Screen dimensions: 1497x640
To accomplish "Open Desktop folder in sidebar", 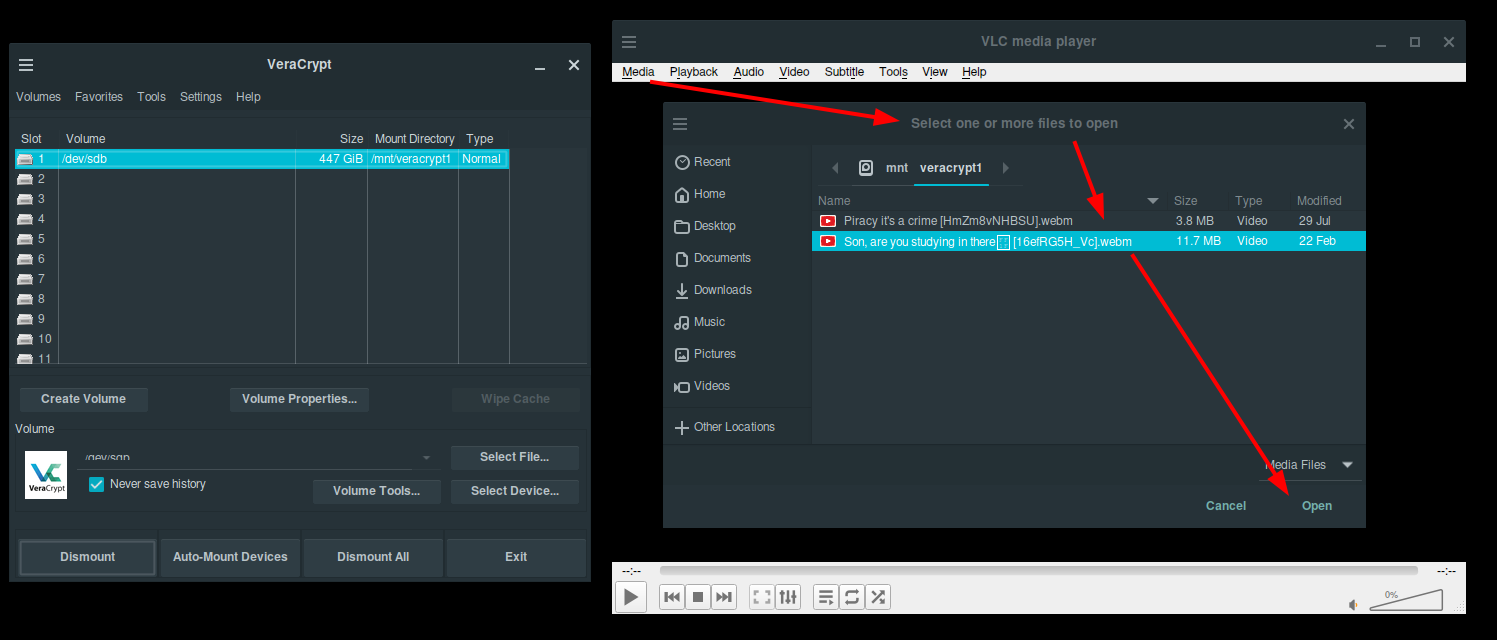I will (x=705, y=226).
